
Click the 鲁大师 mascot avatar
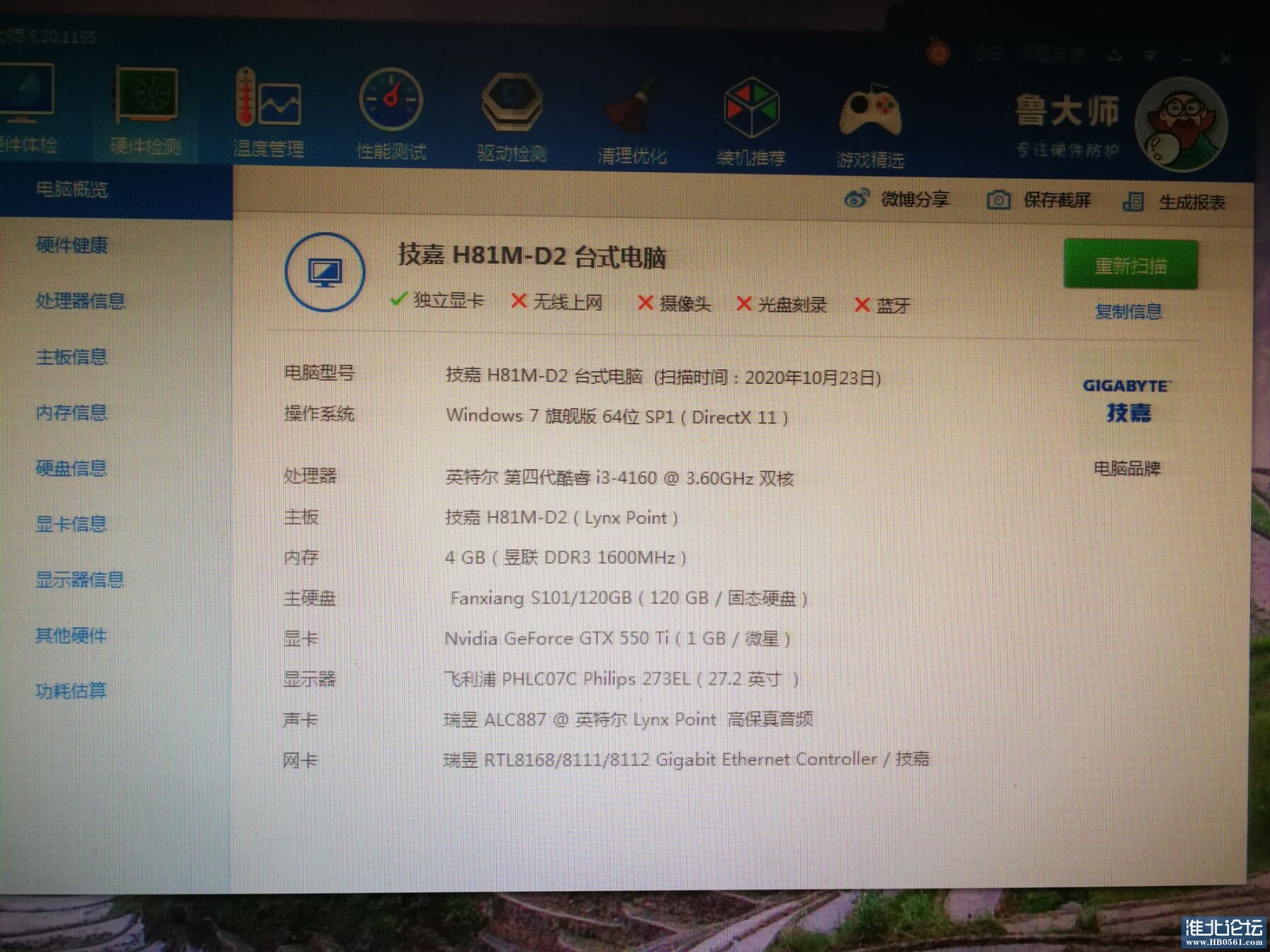[1181, 124]
